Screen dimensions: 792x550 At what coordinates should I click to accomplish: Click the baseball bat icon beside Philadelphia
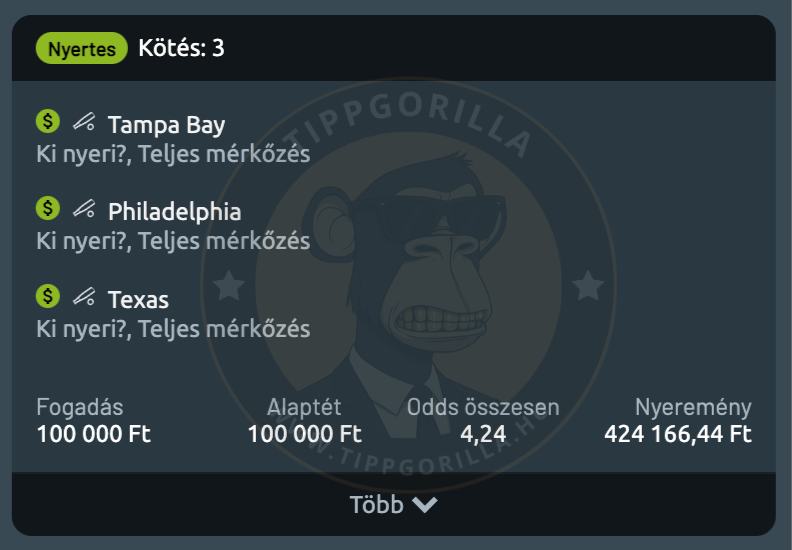(84, 210)
